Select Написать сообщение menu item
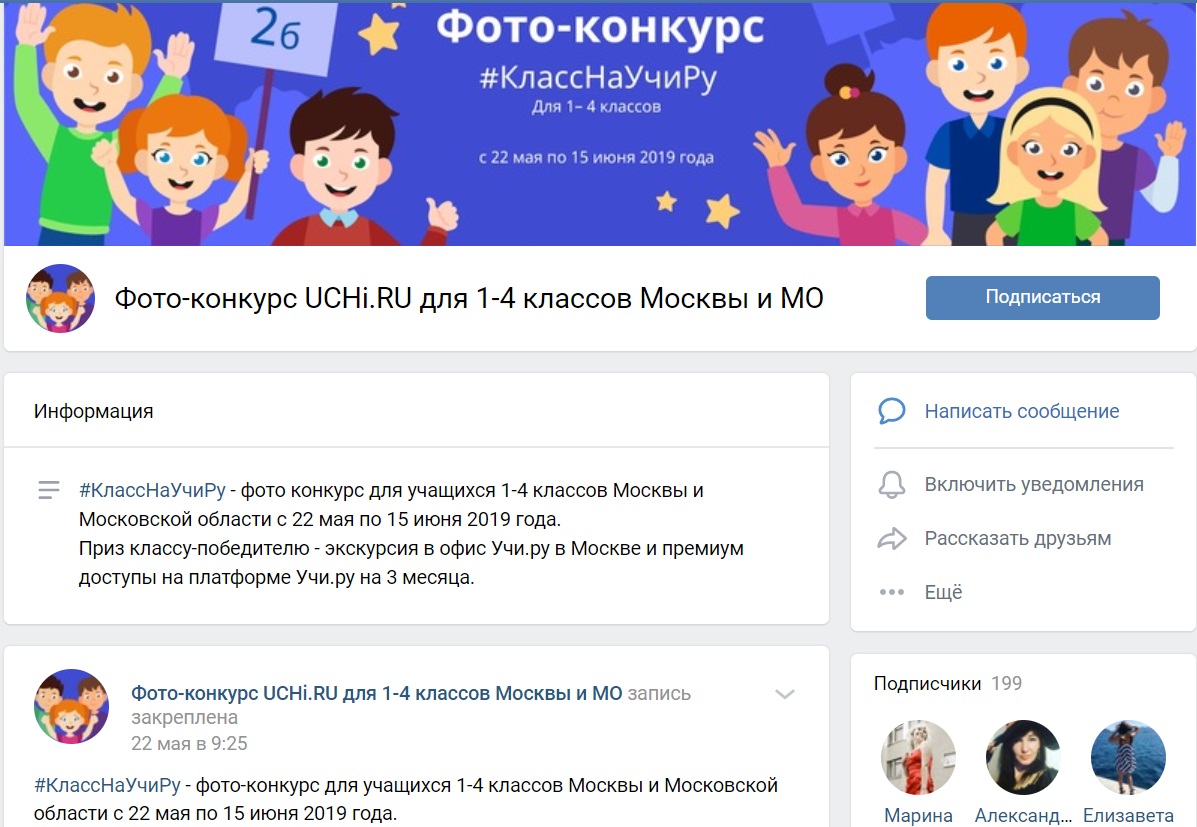Image resolution: width=1197 pixels, height=827 pixels. [x=1023, y=411]
